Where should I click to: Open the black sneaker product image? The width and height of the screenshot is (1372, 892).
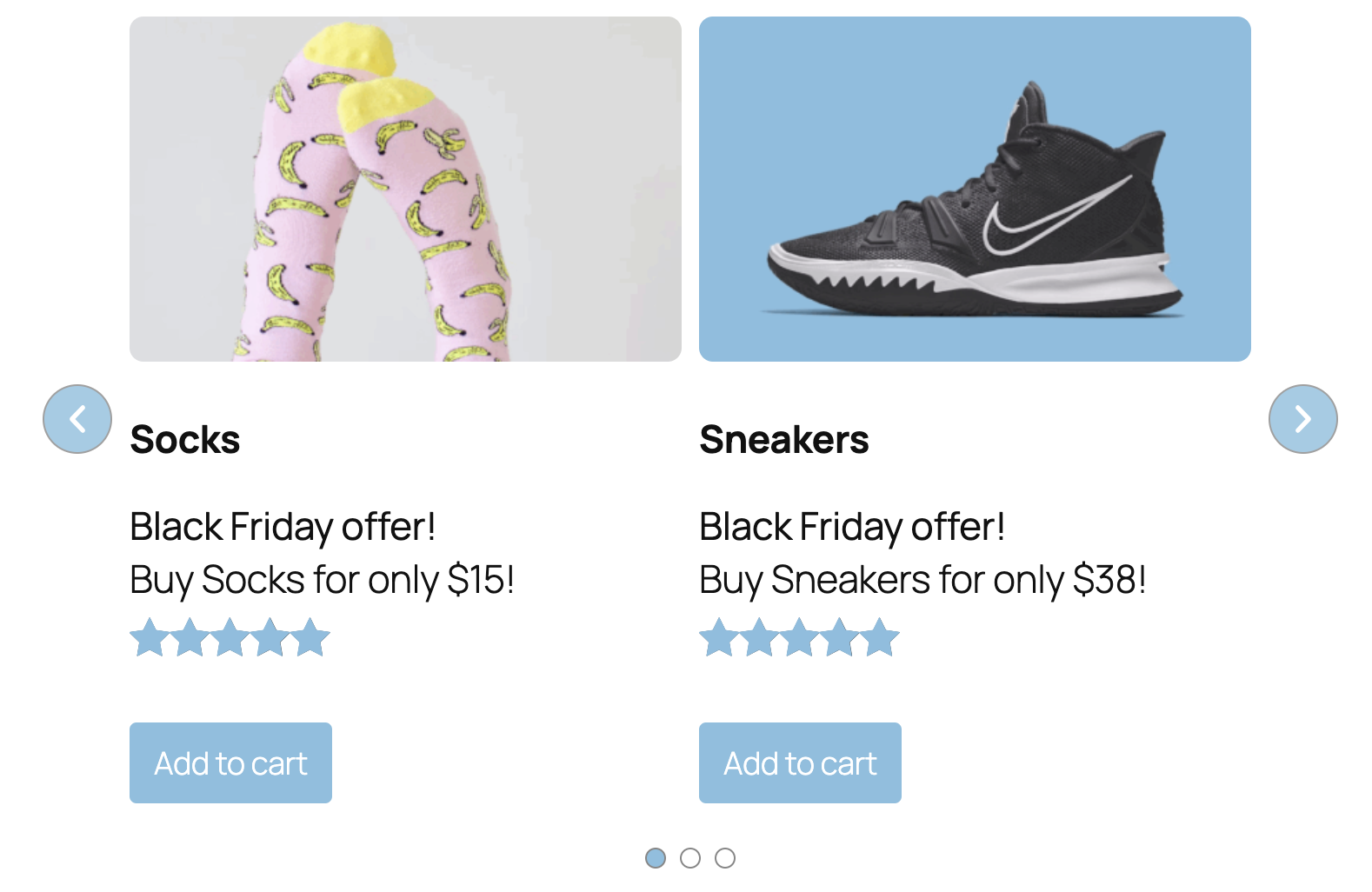(975, 189)
